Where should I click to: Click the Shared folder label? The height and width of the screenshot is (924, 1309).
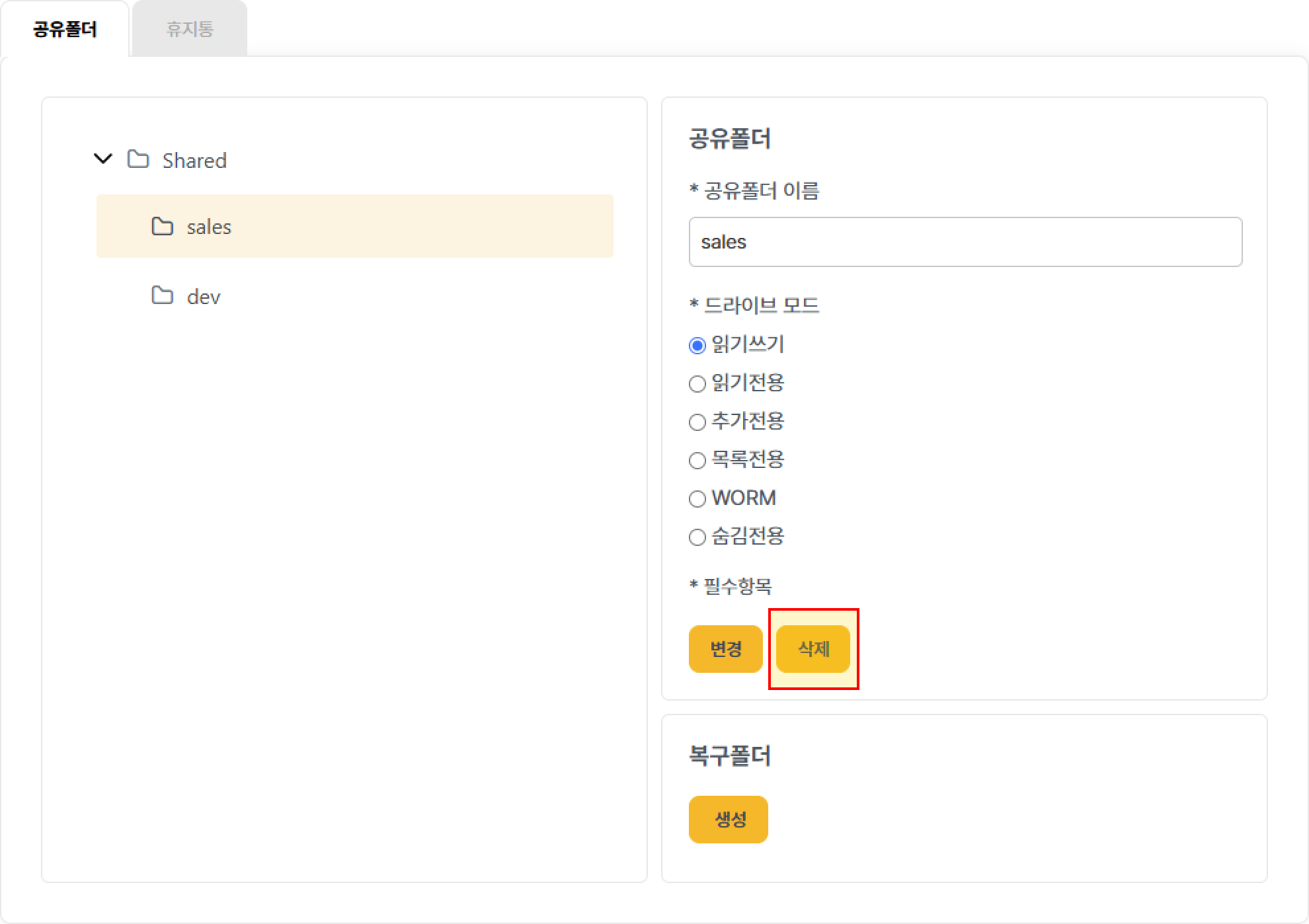click(x=194, y=161)
